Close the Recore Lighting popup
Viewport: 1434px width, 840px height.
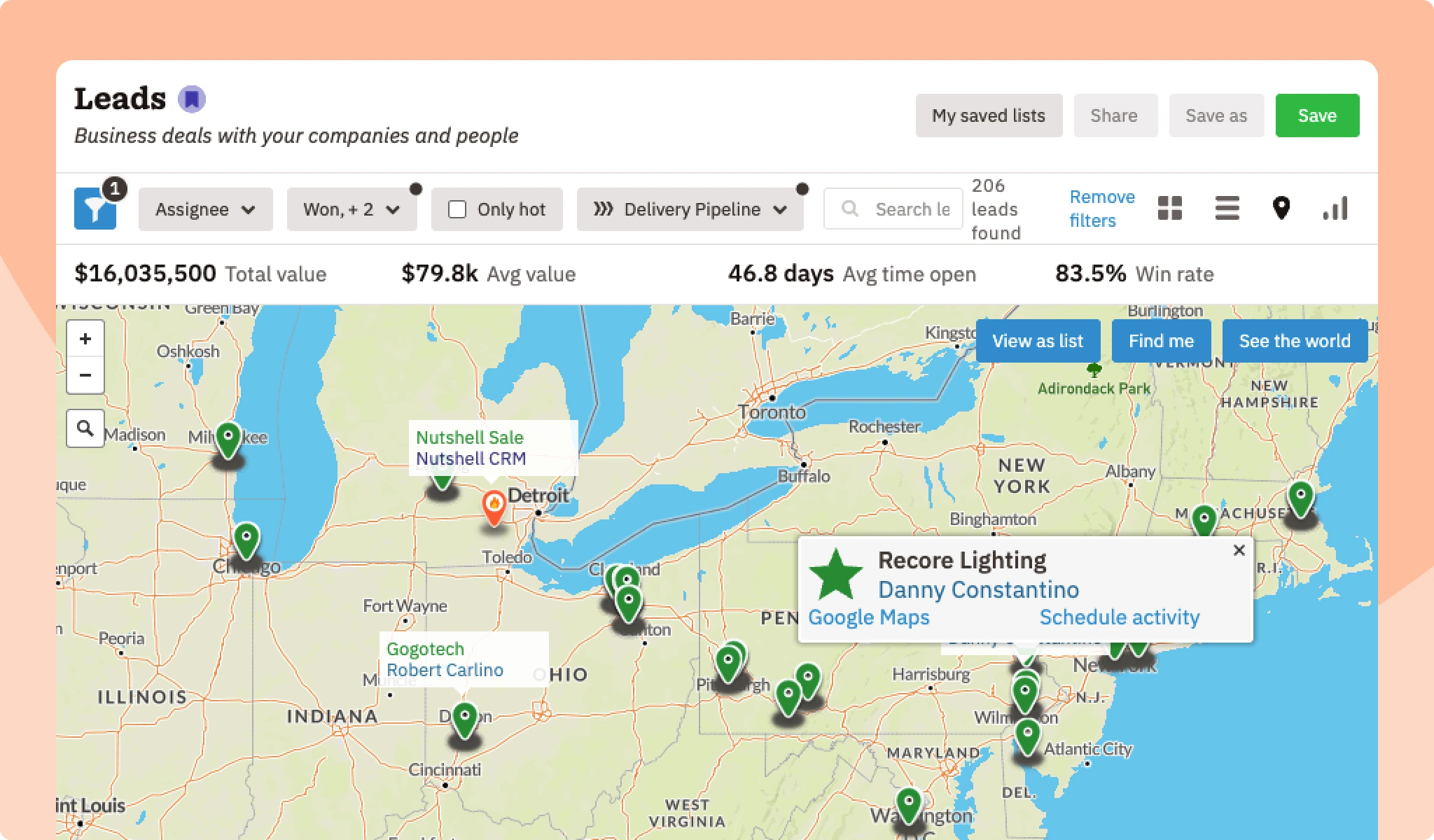(x=1239, y=550)
